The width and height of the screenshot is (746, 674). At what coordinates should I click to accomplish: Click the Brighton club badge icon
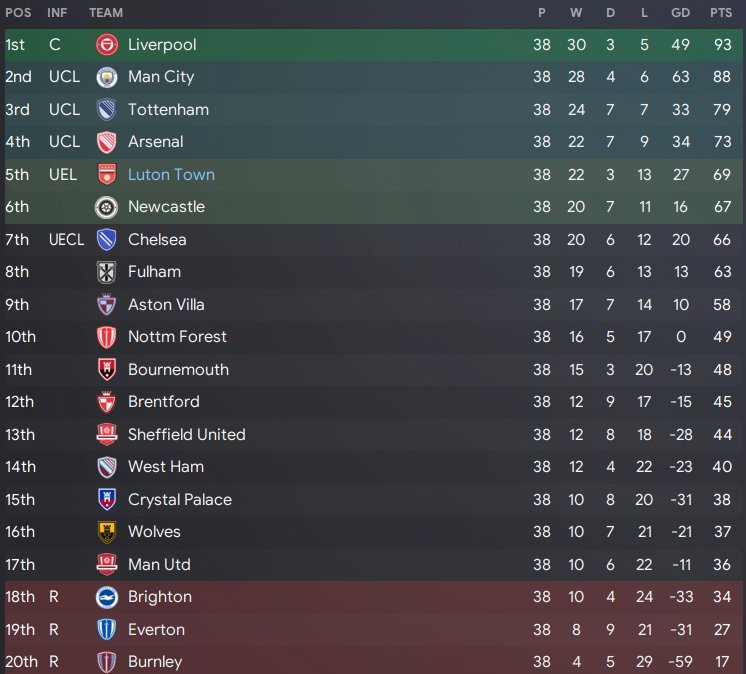107,597
